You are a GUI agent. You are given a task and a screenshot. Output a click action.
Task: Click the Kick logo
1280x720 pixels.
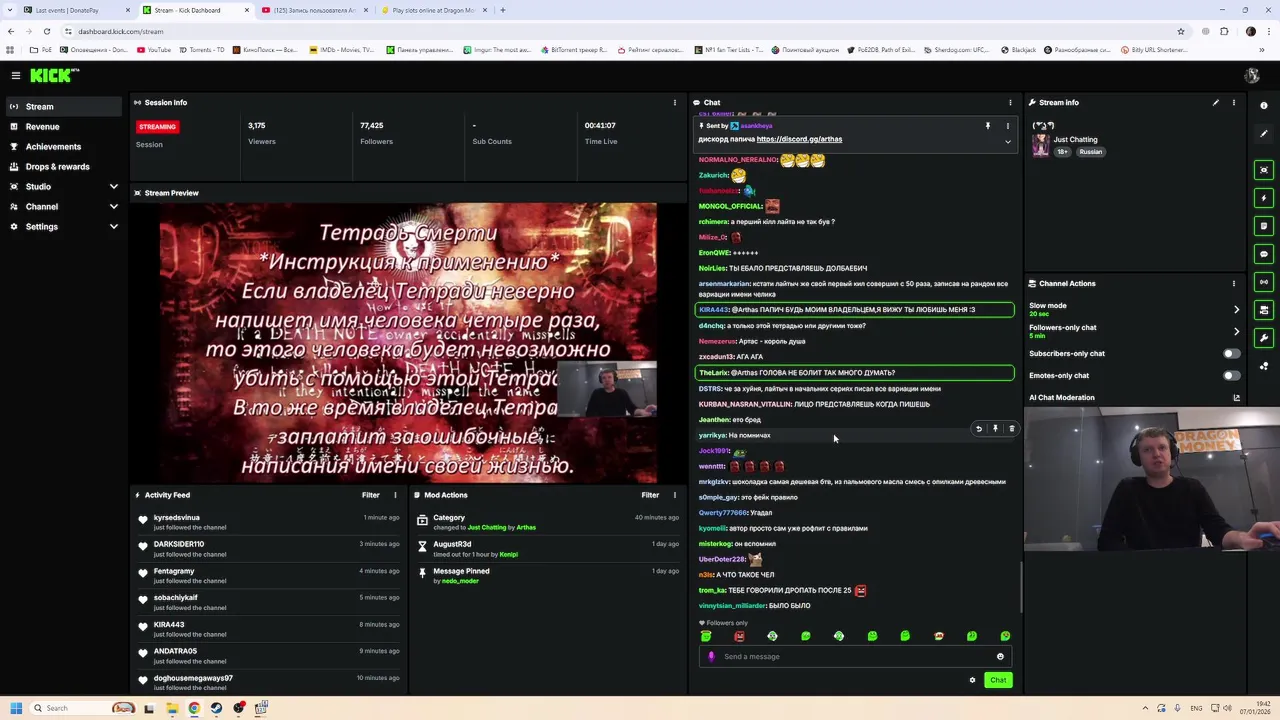(x=52, y=75)
